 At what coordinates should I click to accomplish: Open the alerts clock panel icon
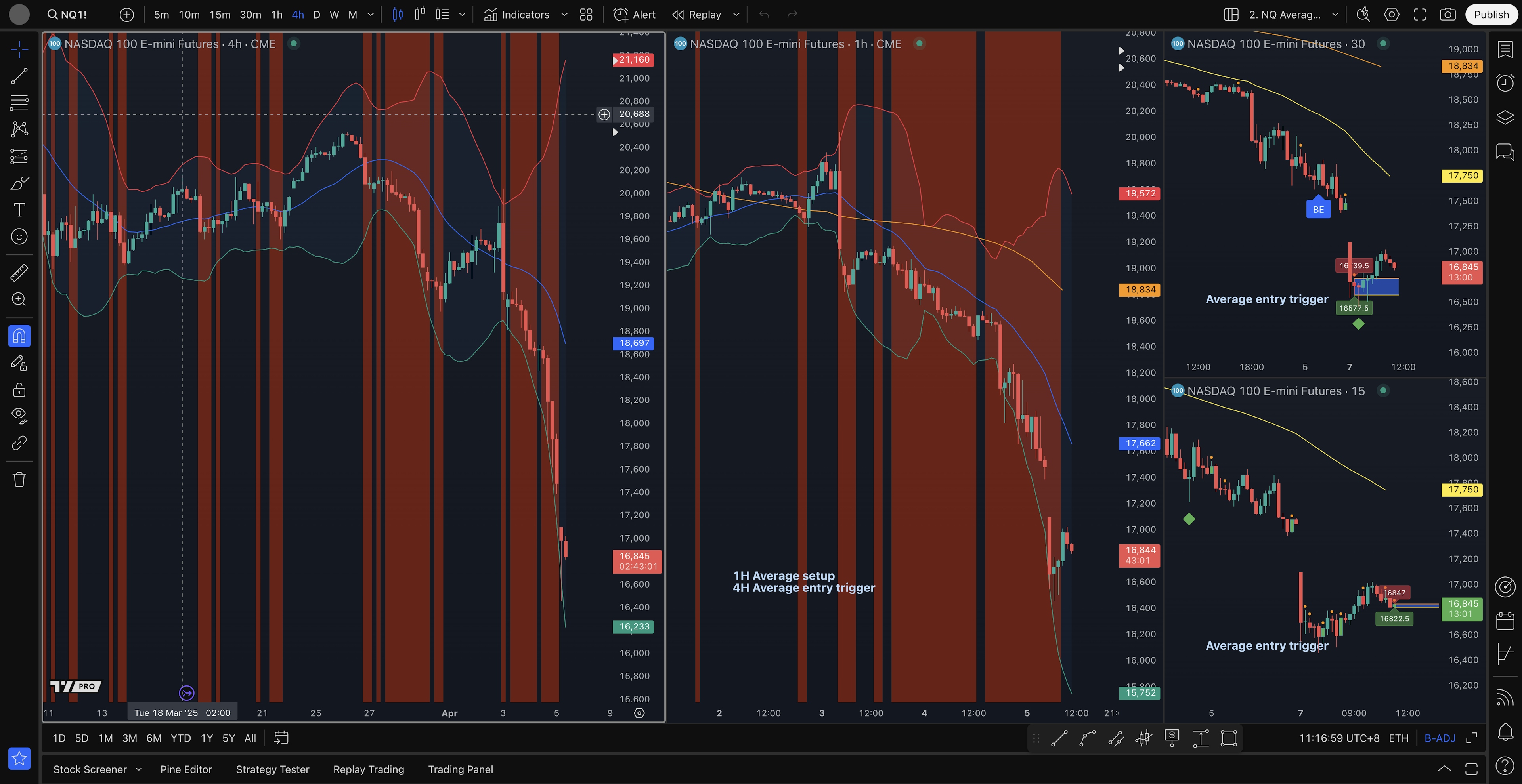coord(1505,83)
